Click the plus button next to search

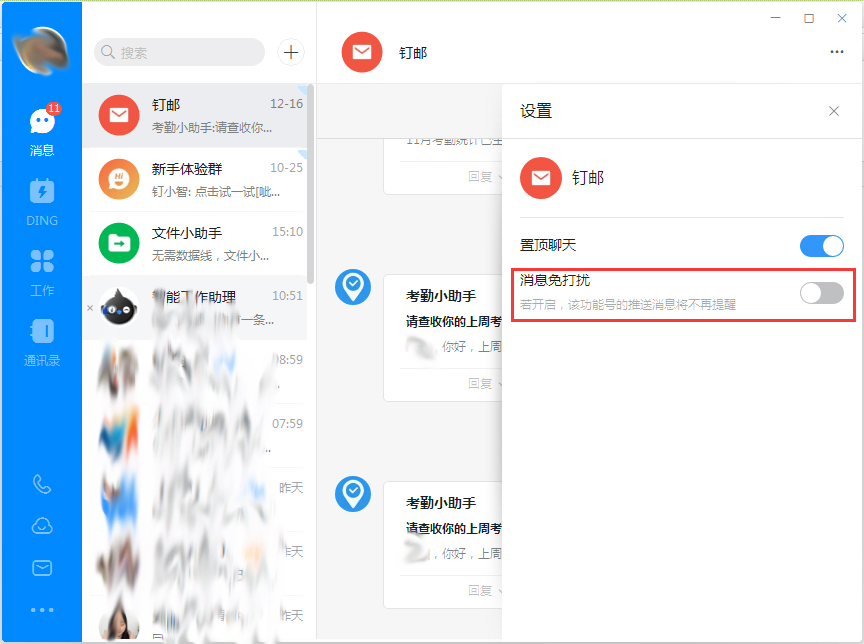pos(290,52)
